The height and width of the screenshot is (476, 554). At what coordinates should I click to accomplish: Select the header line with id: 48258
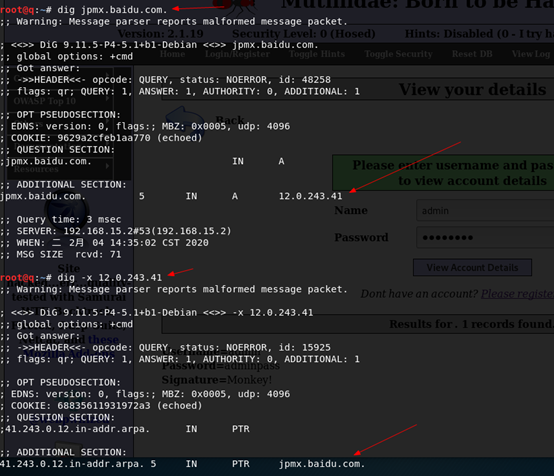tap(165, 80)
